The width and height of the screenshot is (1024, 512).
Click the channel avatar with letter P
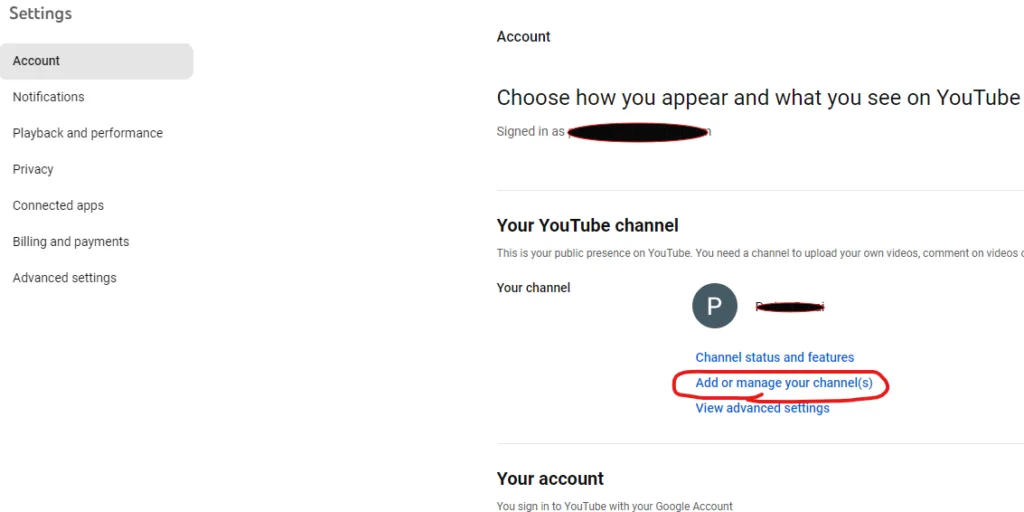click(x=714, y=306)
